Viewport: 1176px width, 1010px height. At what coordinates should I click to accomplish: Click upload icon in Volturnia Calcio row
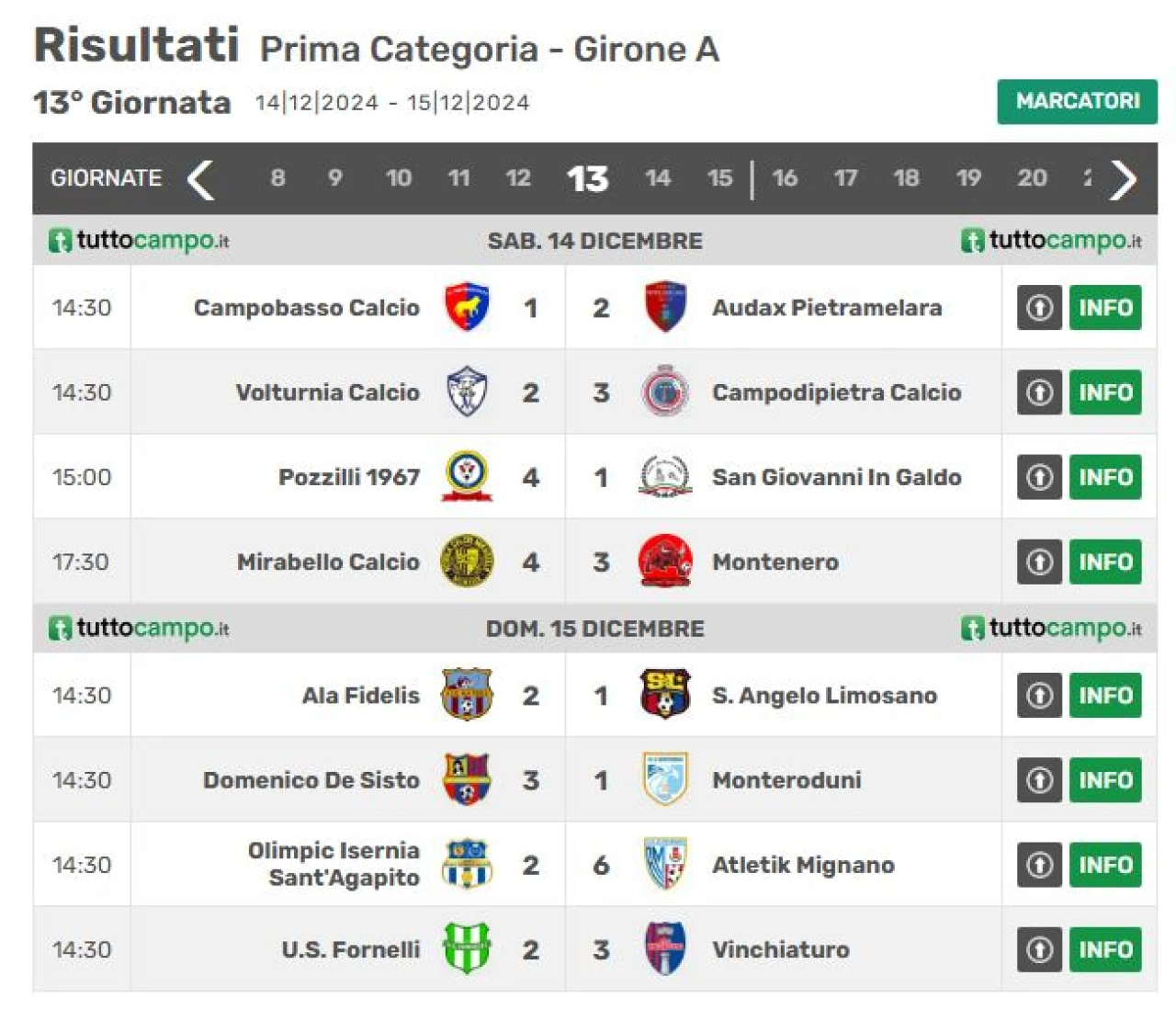point(1039,392)
